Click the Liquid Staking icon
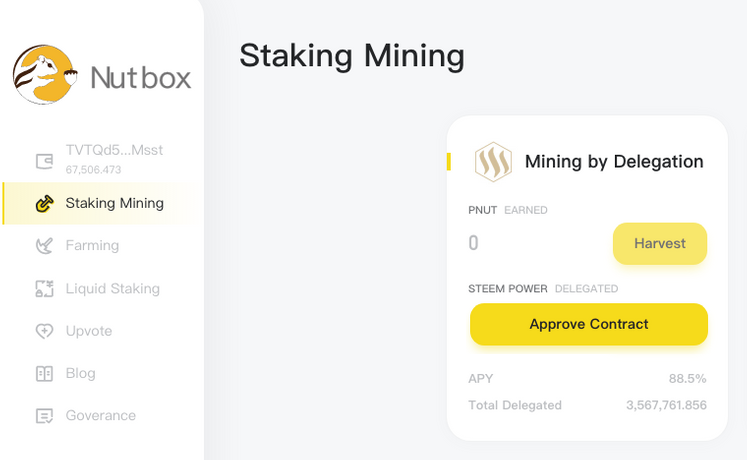This screenshot has height=460, width=747. [44, 289]
